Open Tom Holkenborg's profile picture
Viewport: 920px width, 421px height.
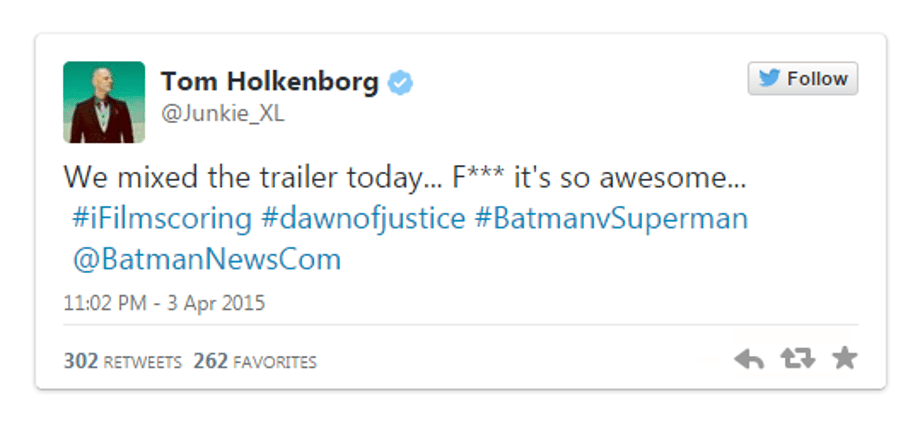point(104,101)
